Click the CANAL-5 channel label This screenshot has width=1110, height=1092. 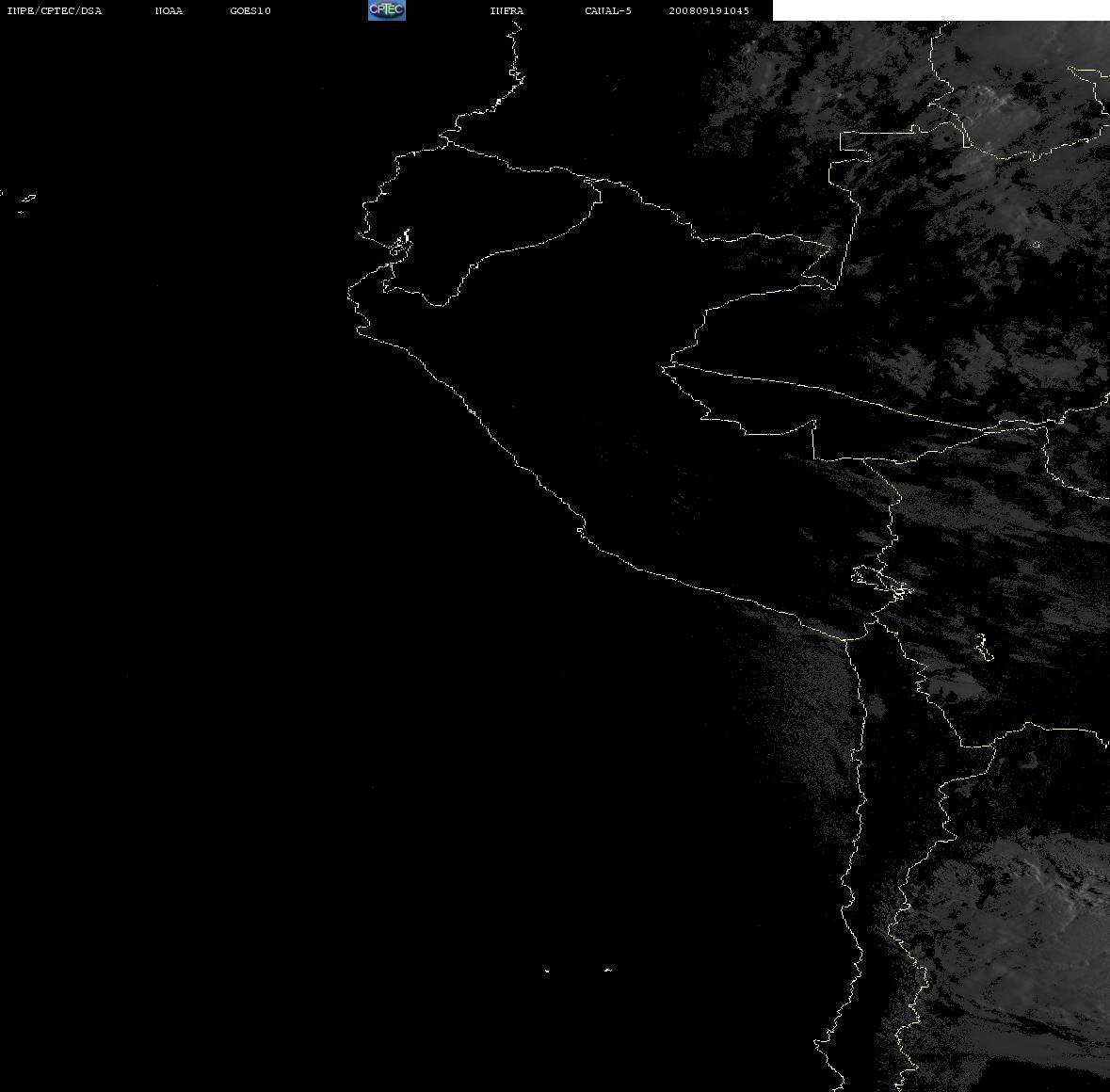pyautogui.click(x=608, y=10)
